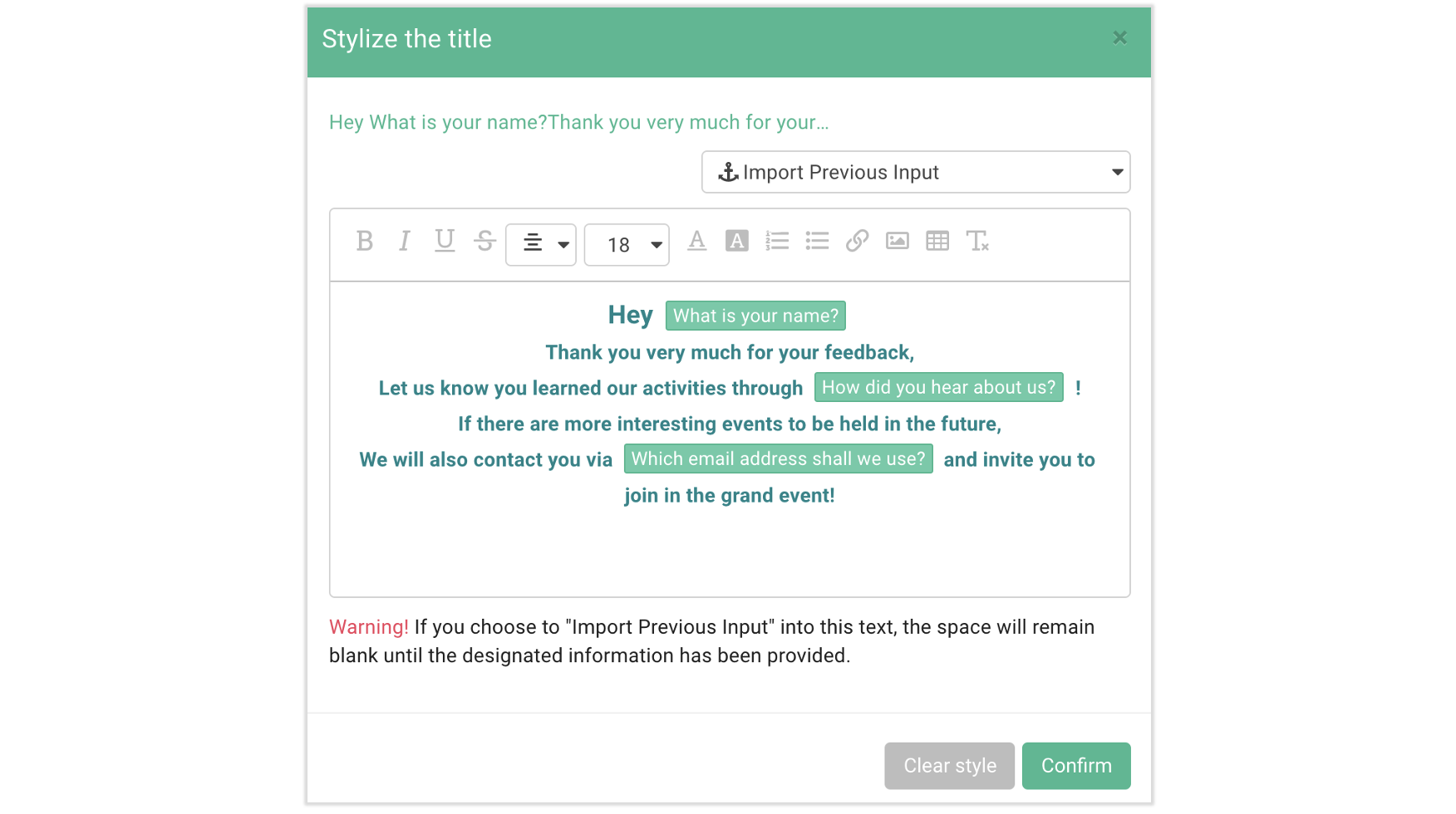Image resolution: width=1456 pixels, height=814 pixels.
Task: Choose the text background color tool
Action: (x=737, y=241)
